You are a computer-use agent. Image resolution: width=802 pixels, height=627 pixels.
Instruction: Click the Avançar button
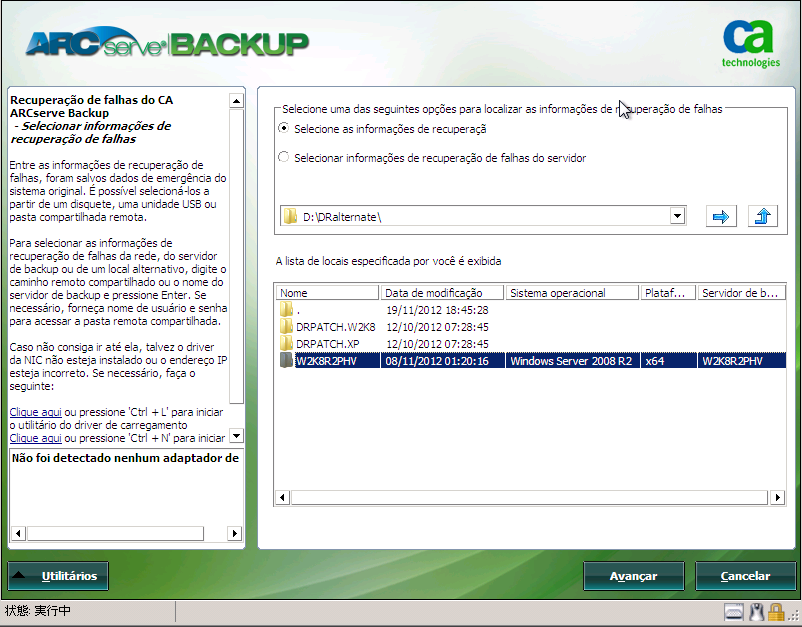pyautogui.click(x=634, y=576)
